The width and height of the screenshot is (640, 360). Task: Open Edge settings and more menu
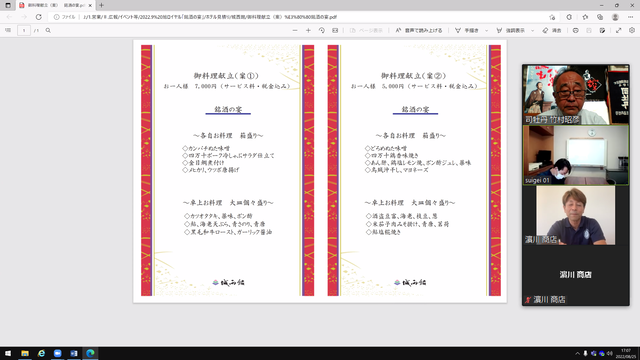[x=631, y=17]
